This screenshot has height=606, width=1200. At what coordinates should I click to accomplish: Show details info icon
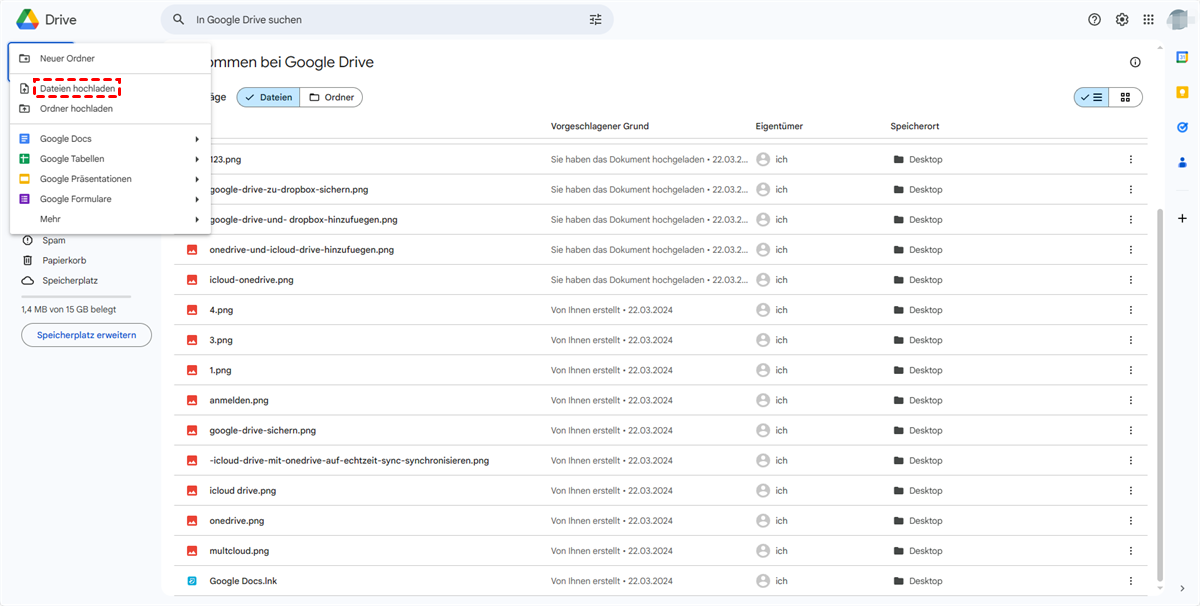1135,62
